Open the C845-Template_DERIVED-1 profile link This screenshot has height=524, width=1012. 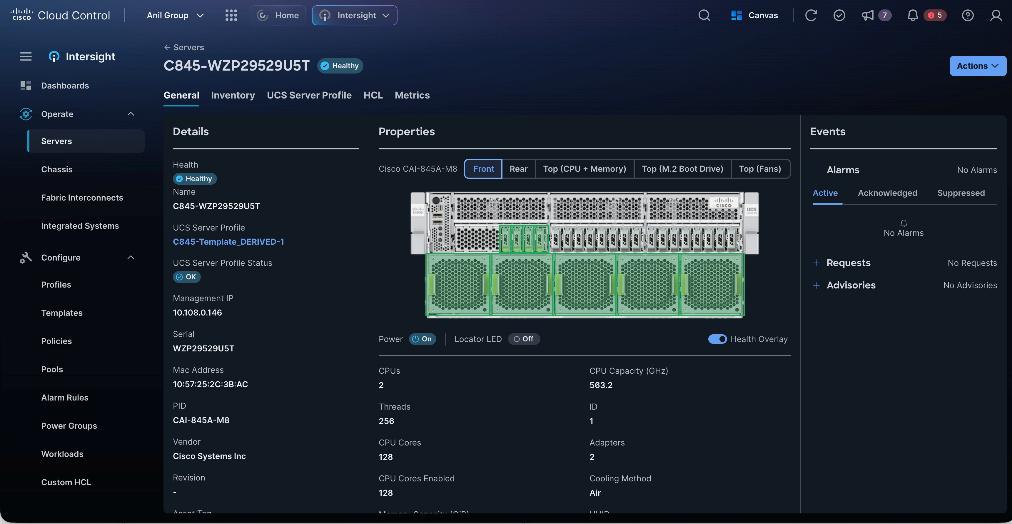[x=228, y=242]
